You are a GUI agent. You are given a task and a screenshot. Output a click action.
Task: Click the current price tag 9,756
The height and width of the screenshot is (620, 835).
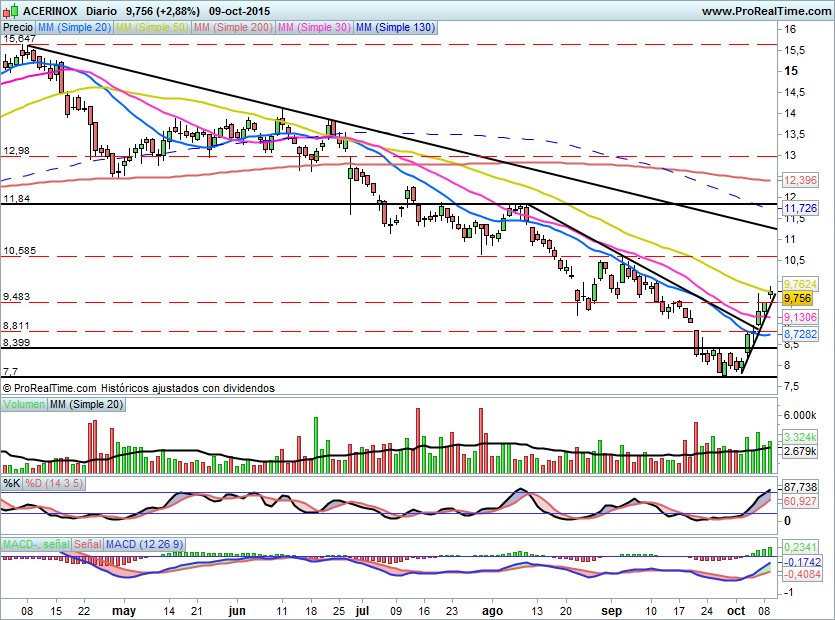[x=797, y=298]
